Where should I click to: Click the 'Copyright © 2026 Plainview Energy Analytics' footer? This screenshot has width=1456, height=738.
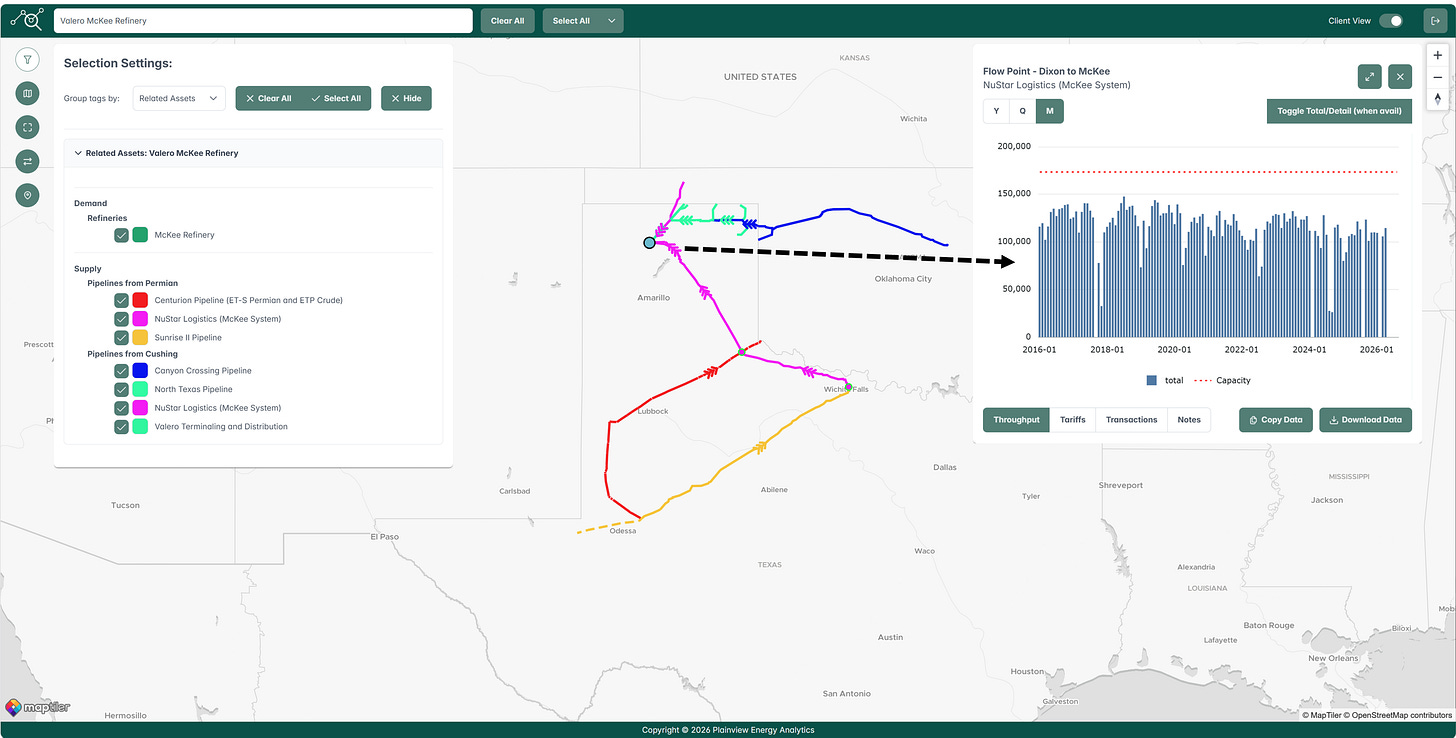point(728,730)
